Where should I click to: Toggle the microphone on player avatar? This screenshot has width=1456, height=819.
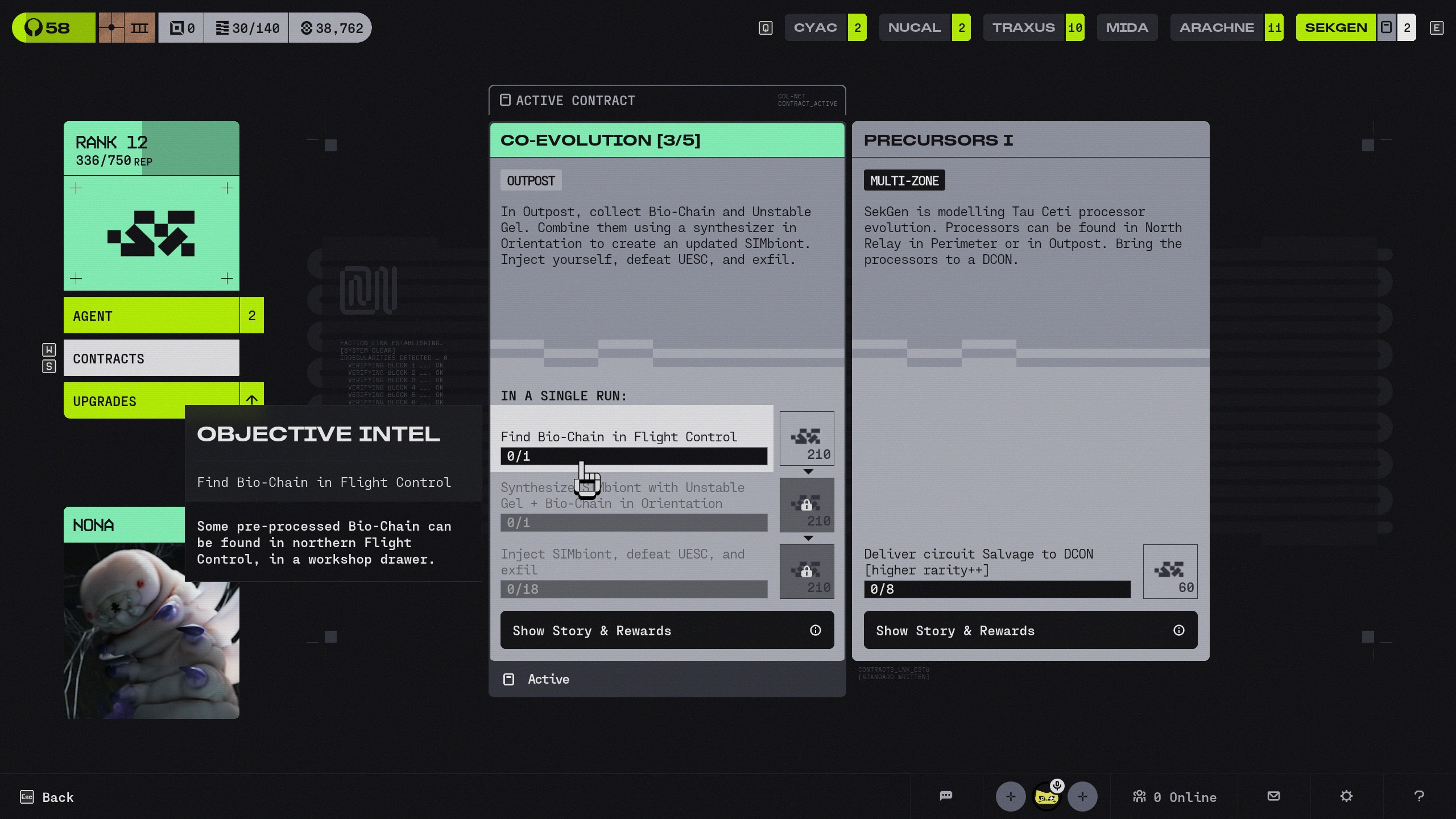pyautogui.click(x=1057, y=785)
